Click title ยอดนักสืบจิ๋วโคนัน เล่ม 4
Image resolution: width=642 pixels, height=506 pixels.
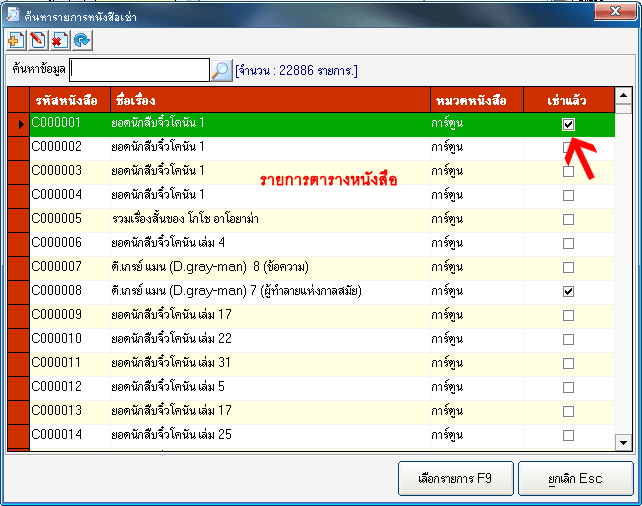pyautogui.click(x=168, y=243)
